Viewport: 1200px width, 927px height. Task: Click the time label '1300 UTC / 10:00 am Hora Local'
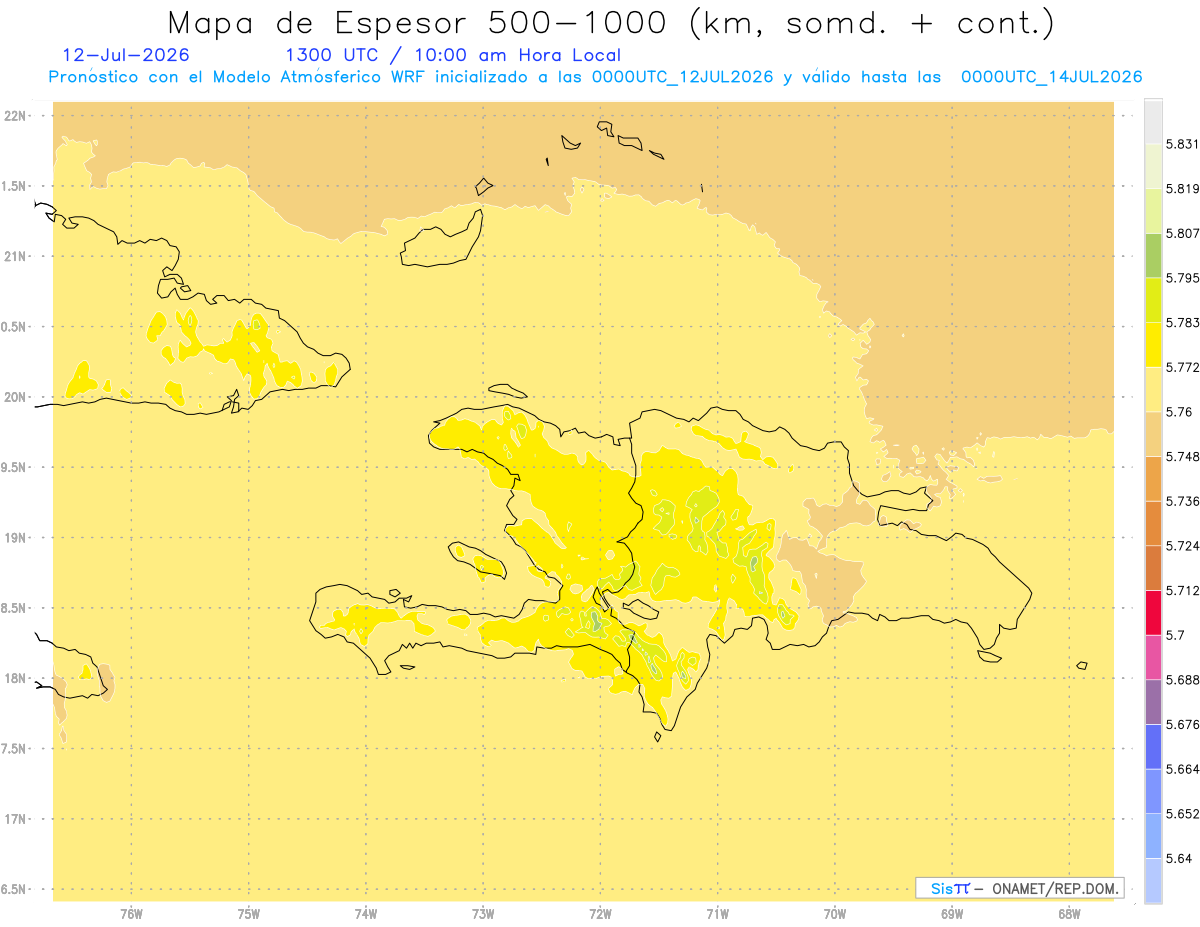[453, 55]
